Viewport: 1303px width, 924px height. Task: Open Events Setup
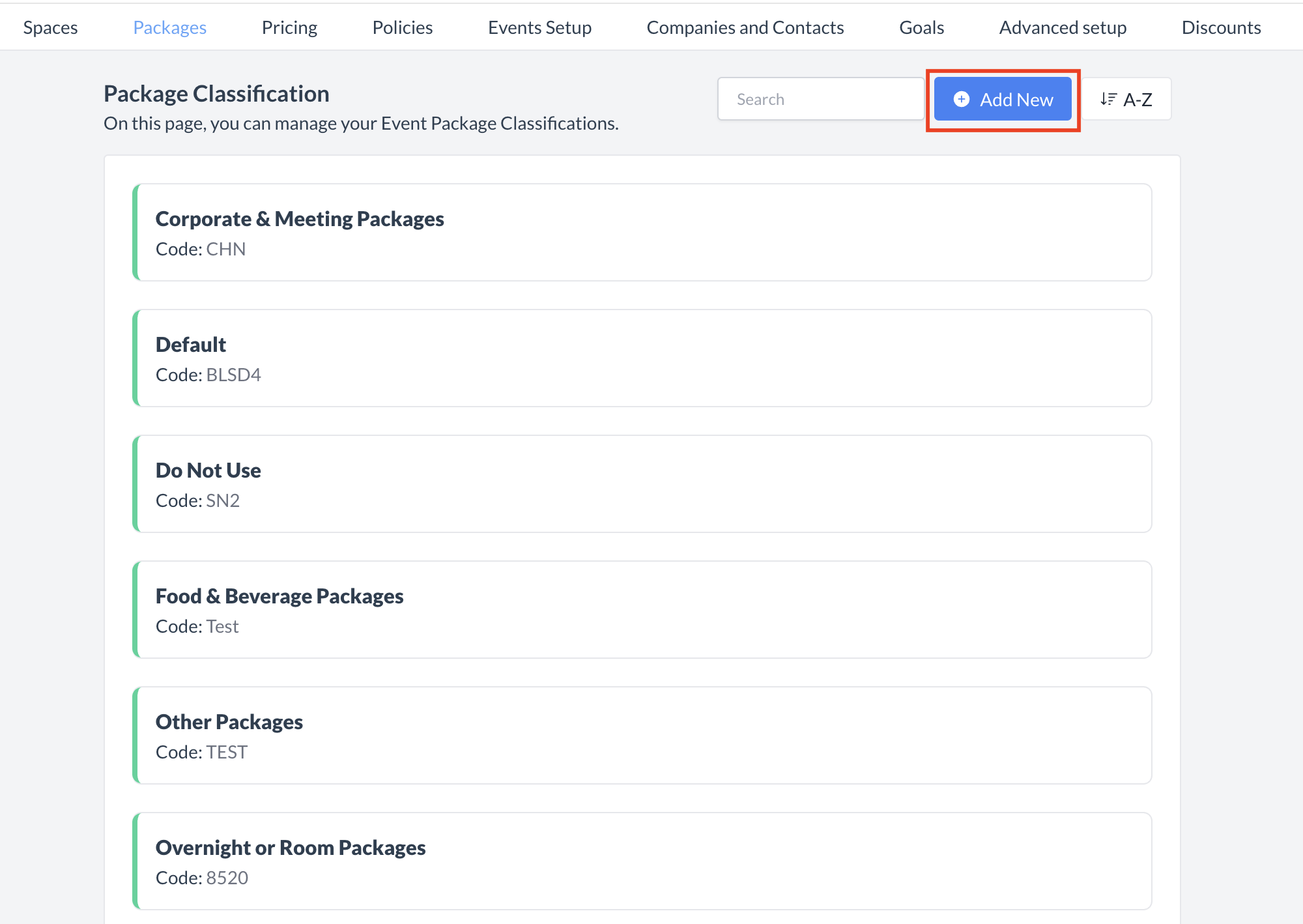click(539, 27)
